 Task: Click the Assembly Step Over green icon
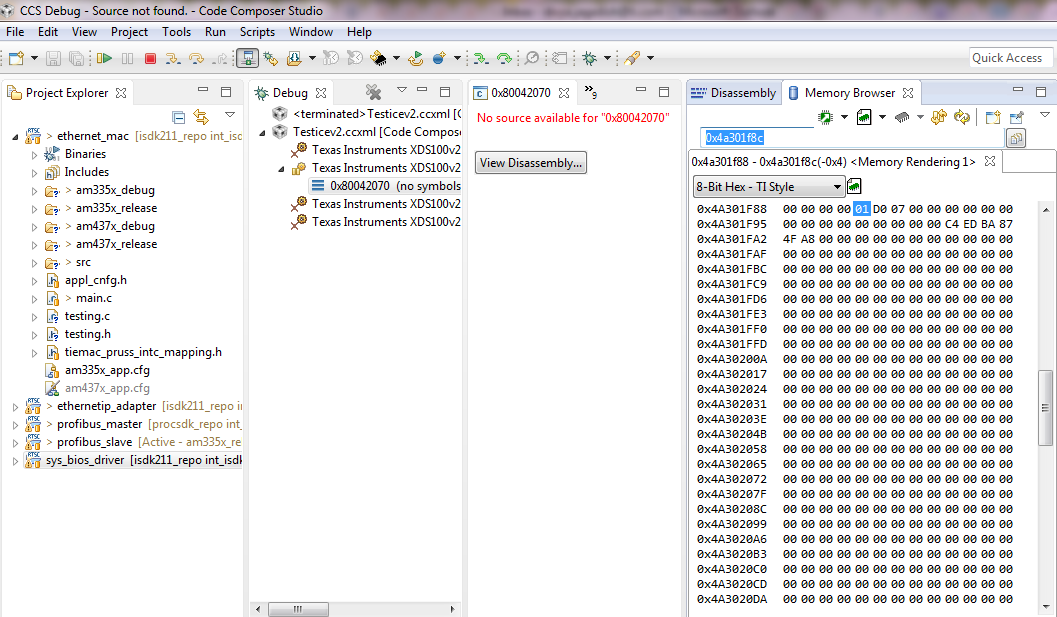(x=504, y=59)
